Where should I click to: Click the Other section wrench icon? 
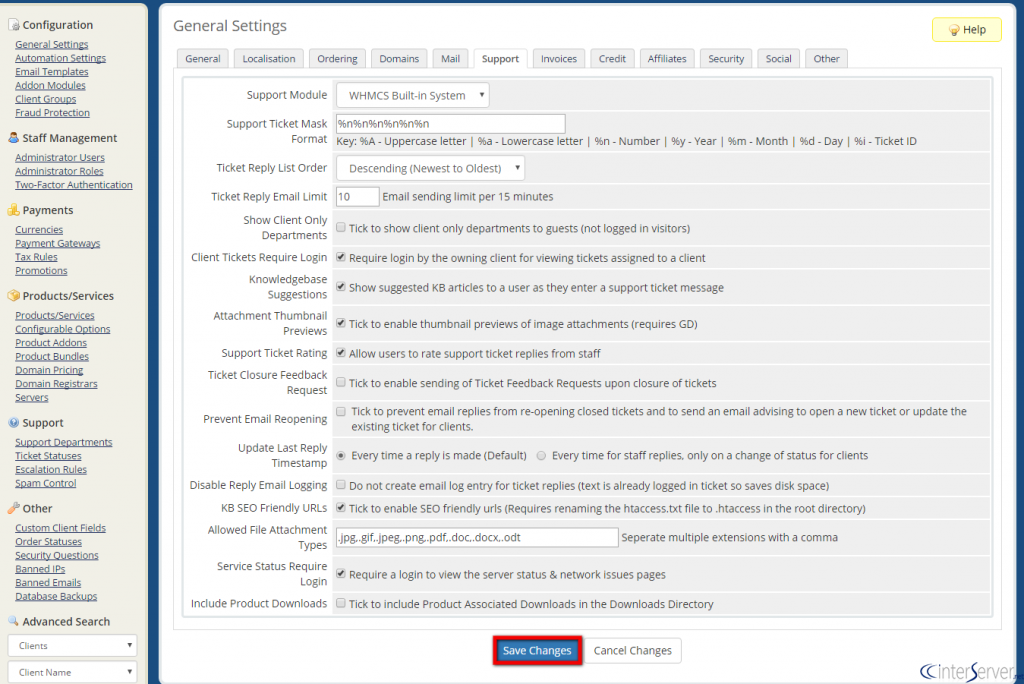click(14, 508)
